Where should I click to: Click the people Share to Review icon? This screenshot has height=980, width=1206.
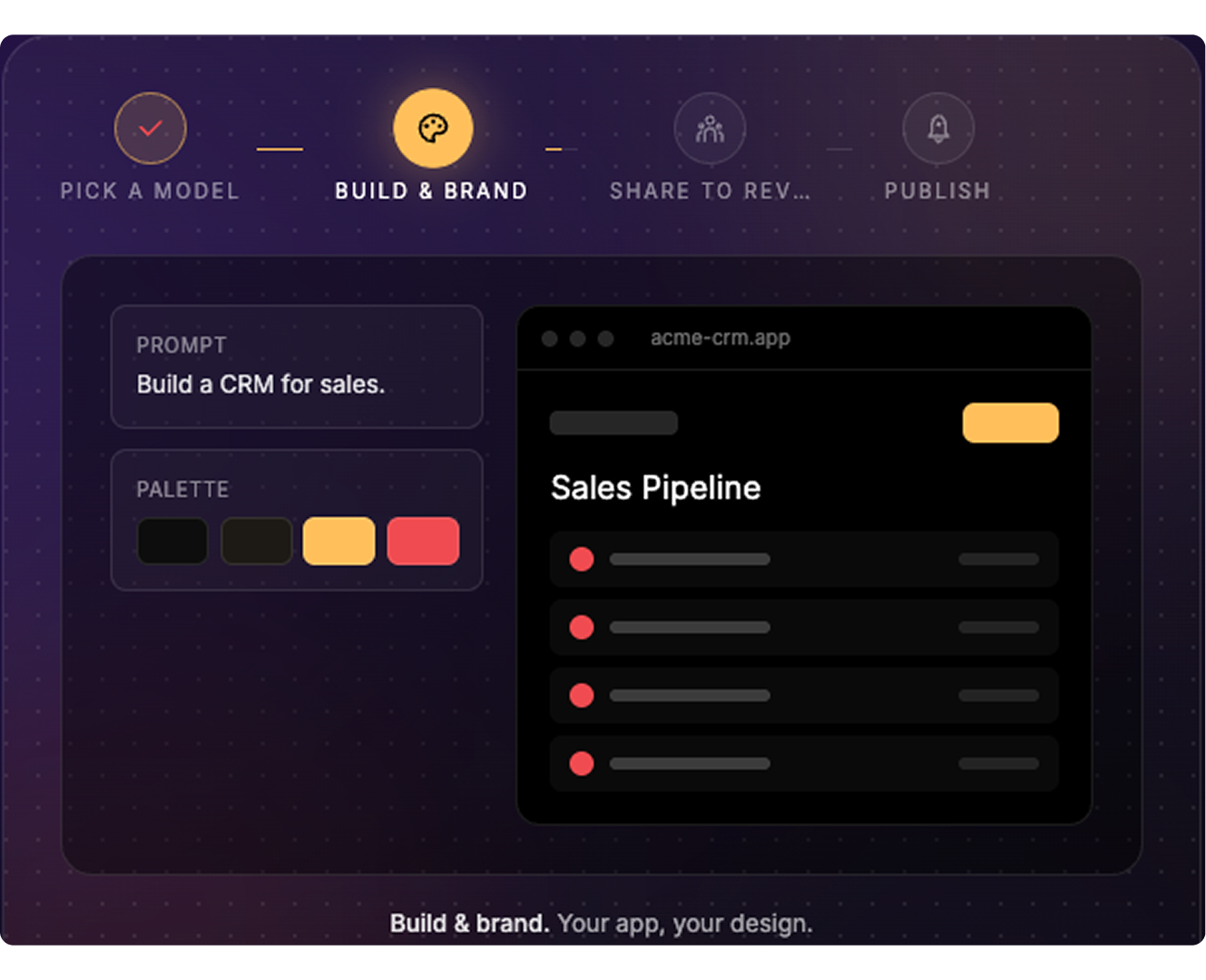coord(710,128)
